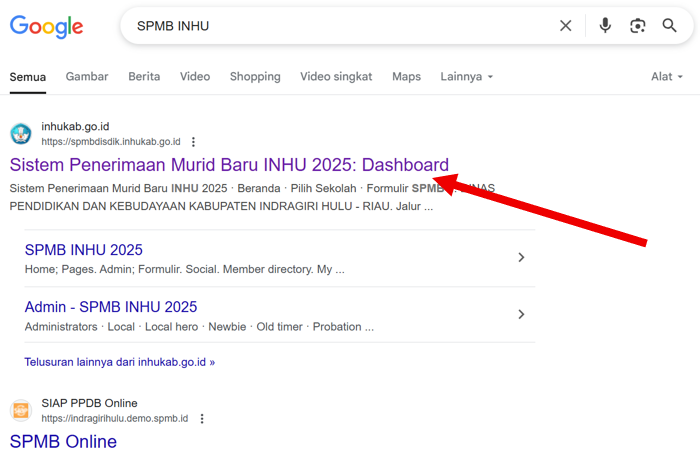
Task: Click the SIAP PPDB Online site name
Action: tap(89, 403)
